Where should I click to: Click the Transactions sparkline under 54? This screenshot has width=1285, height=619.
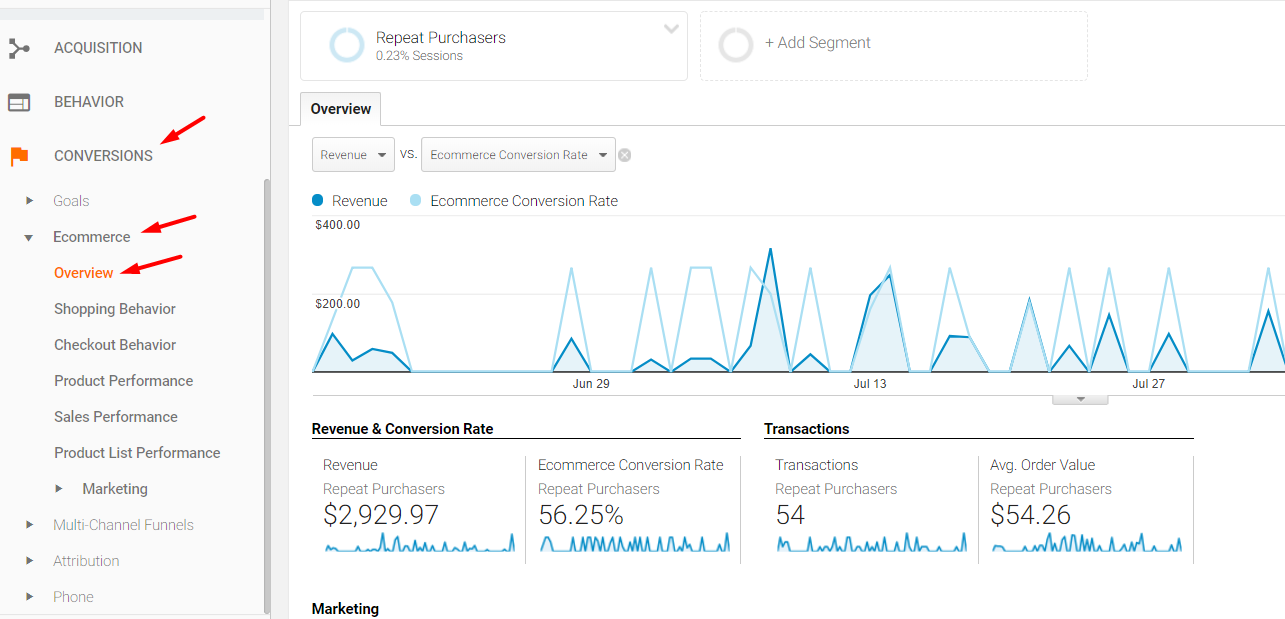pyautogui.click(x=872, y=543)
